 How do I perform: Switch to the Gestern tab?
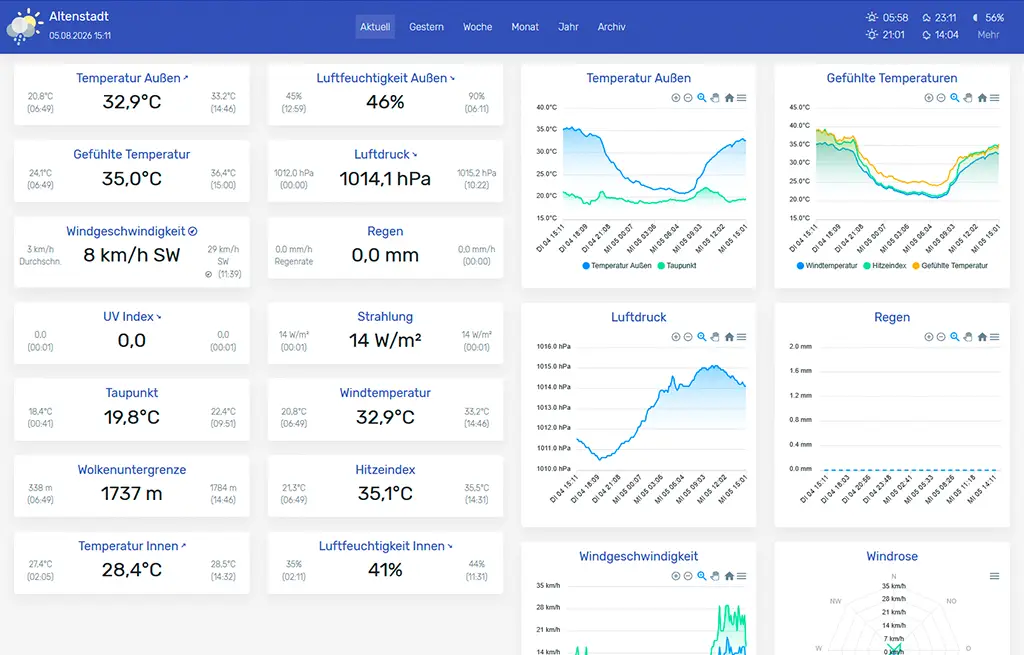[426, 27]
